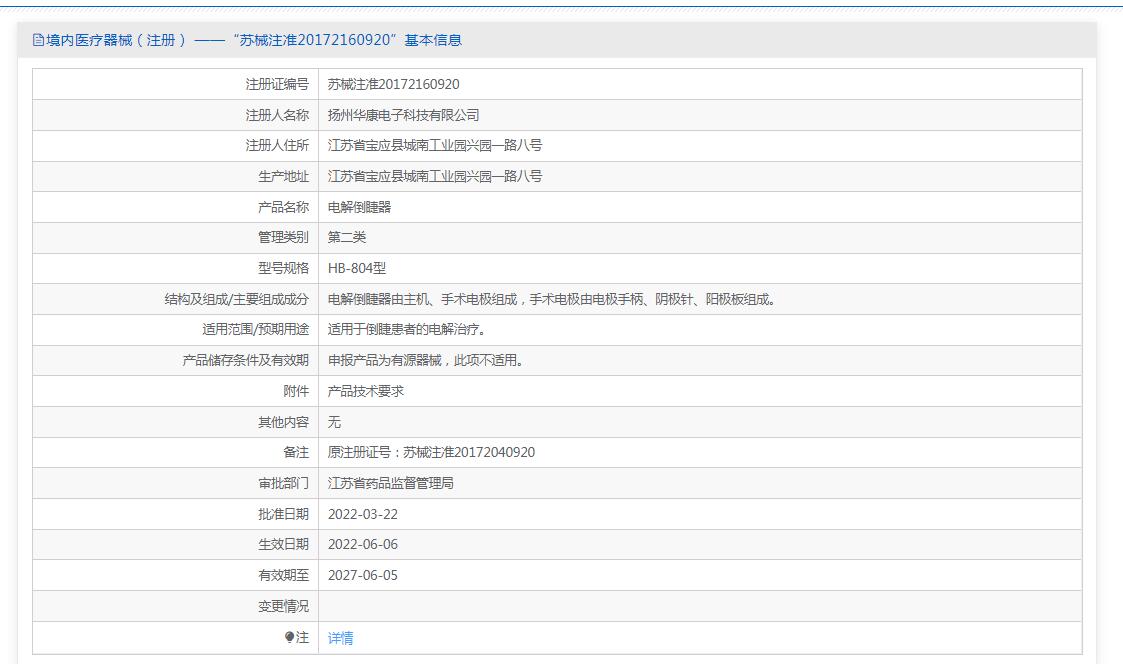This screenshot has height=664, width=1123.
Task: Select registration number 苏械注准20172160920 cell
Action: coord(394,85)
